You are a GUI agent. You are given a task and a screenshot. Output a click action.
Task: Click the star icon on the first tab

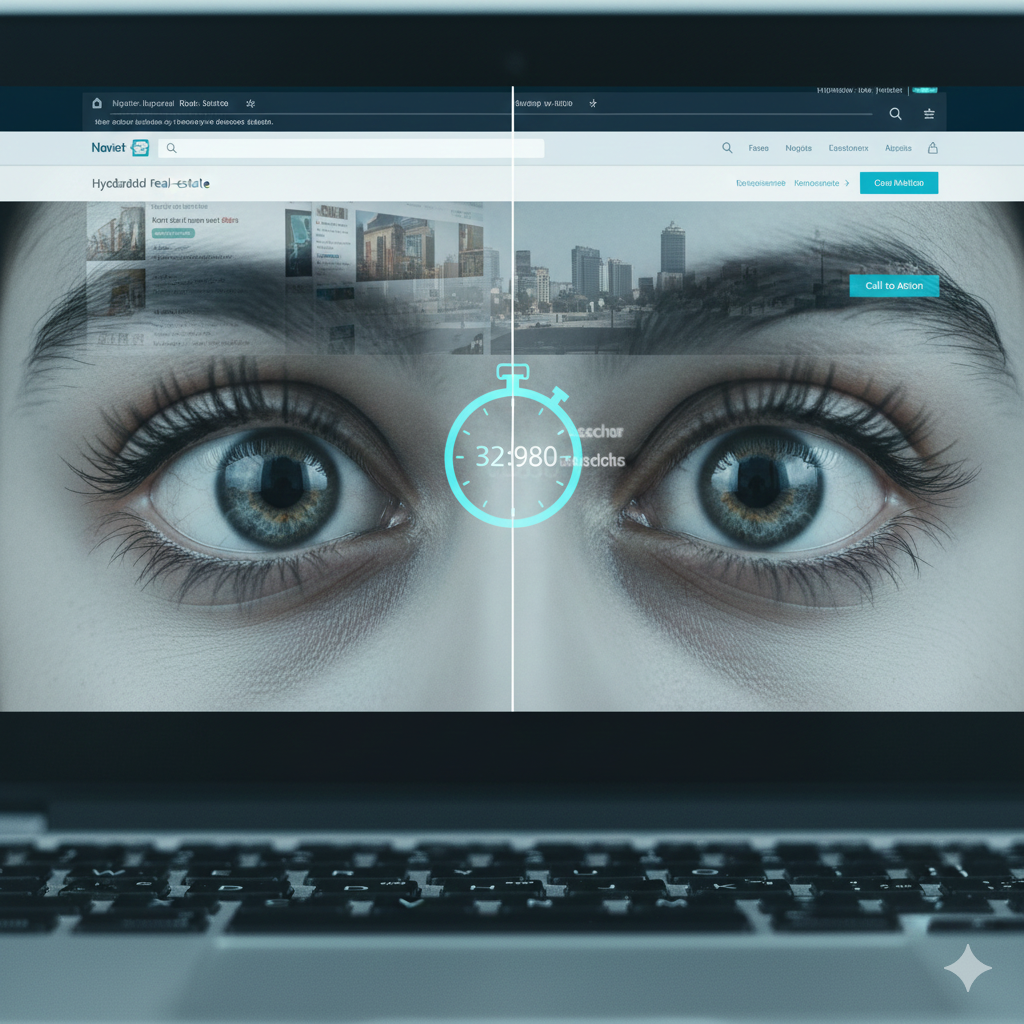pyautogui.click(x=250, y=103)
